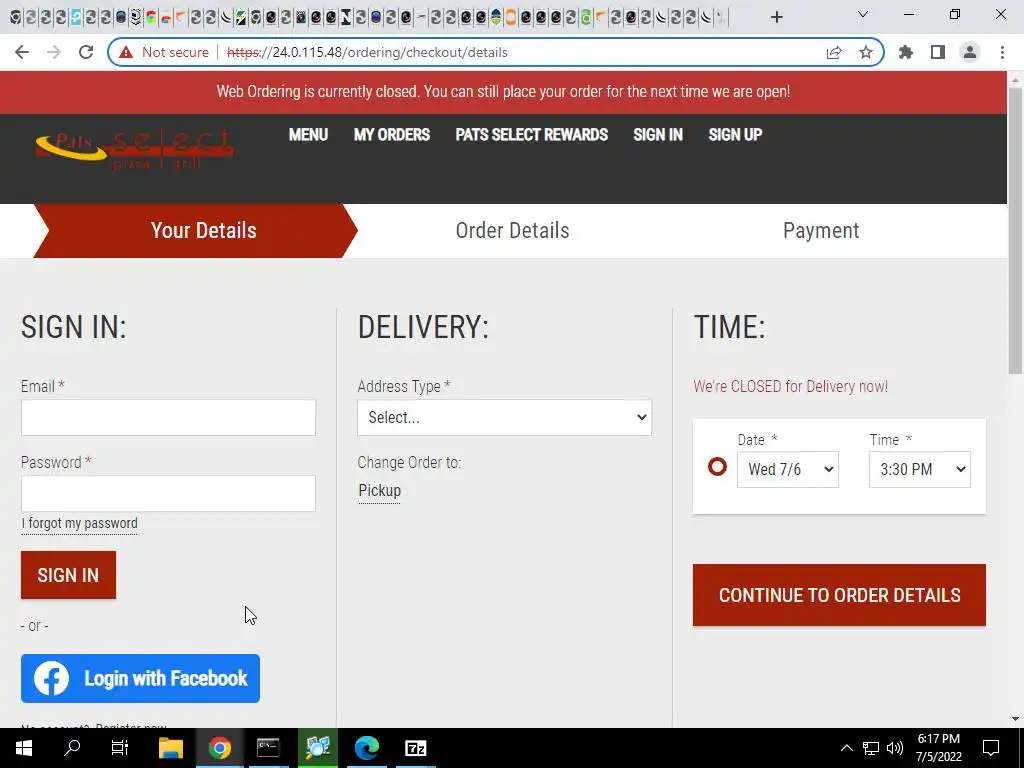Click the web ordering closed banner
1024x768 pixels.
504,91
